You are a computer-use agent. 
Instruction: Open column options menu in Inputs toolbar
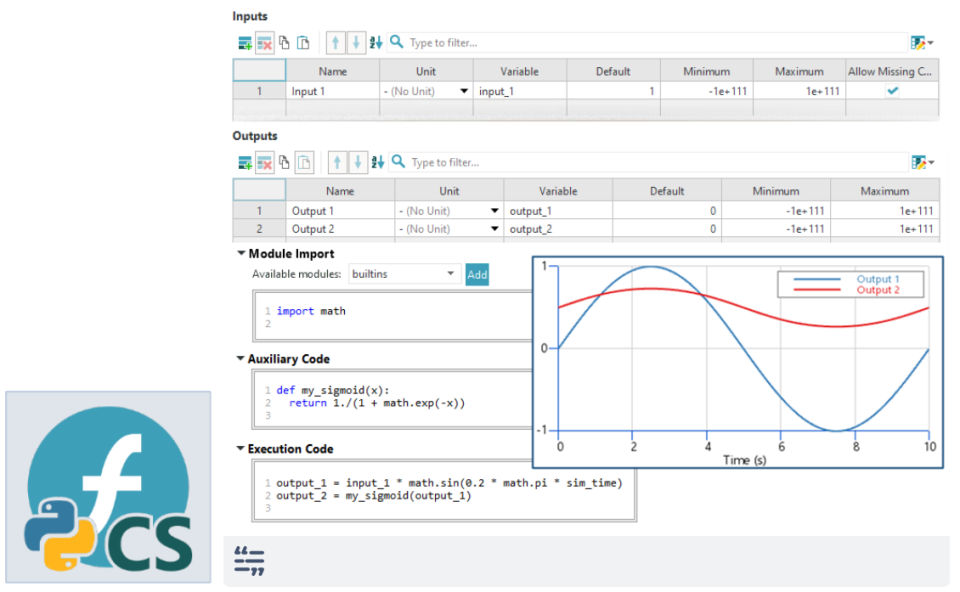coord(922,43)
